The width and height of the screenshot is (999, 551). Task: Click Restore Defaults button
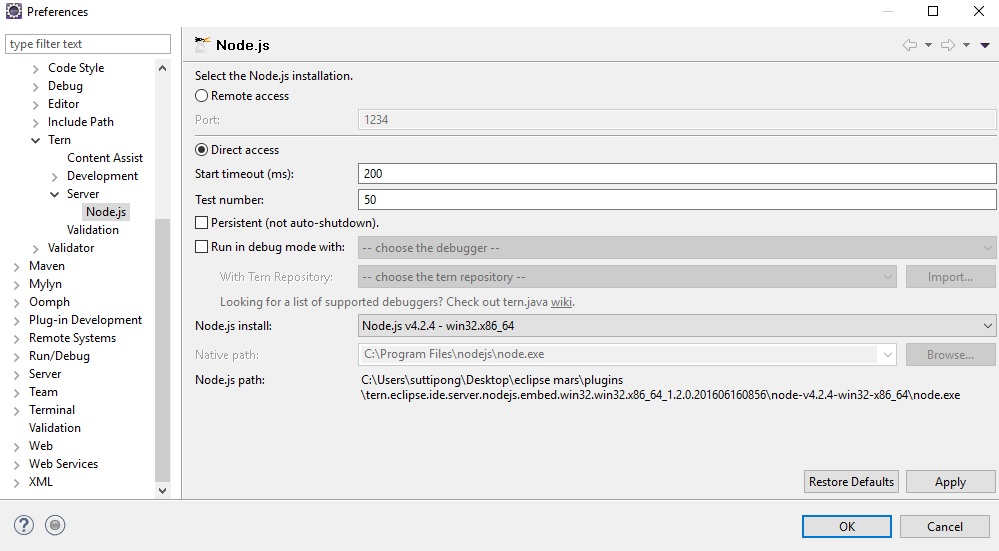pos(851,482)
